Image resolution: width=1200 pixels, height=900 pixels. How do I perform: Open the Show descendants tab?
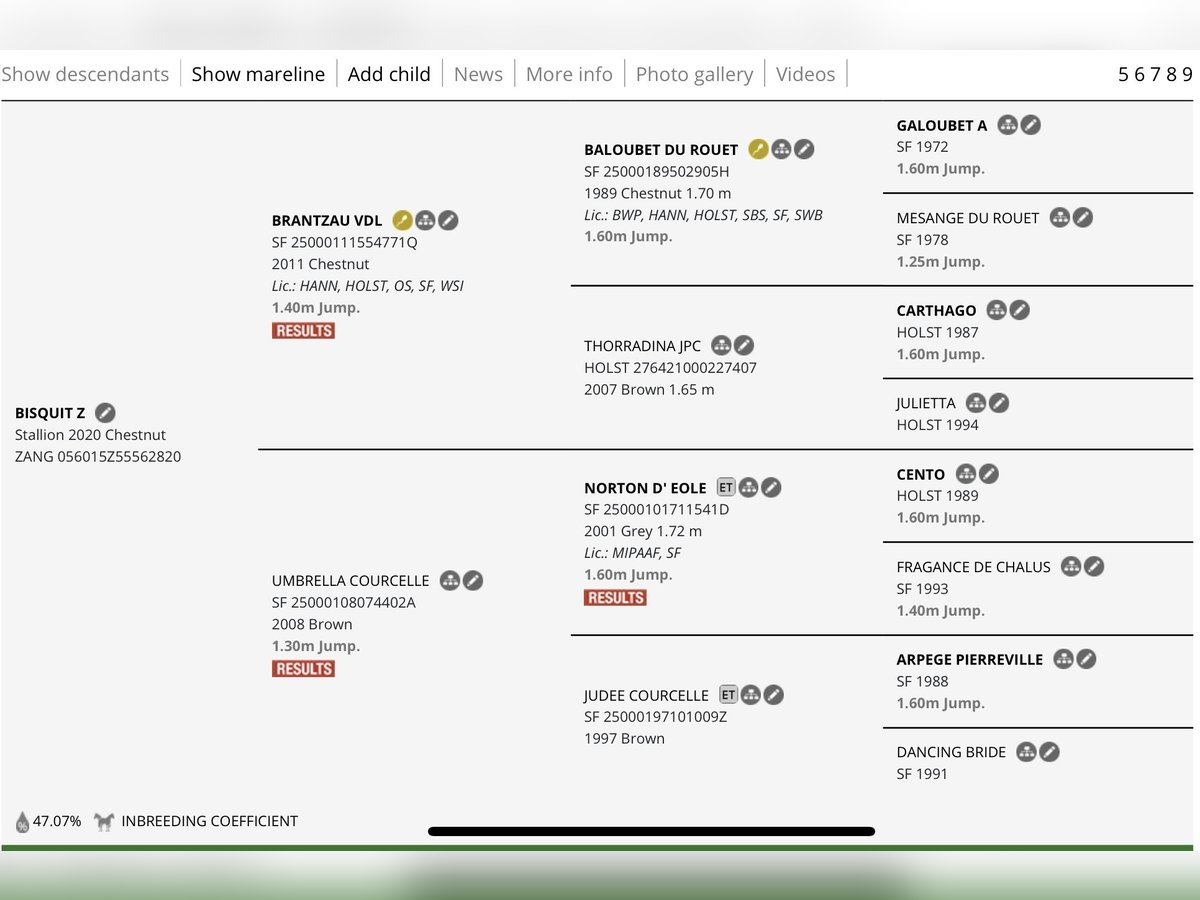pos(85,74)
